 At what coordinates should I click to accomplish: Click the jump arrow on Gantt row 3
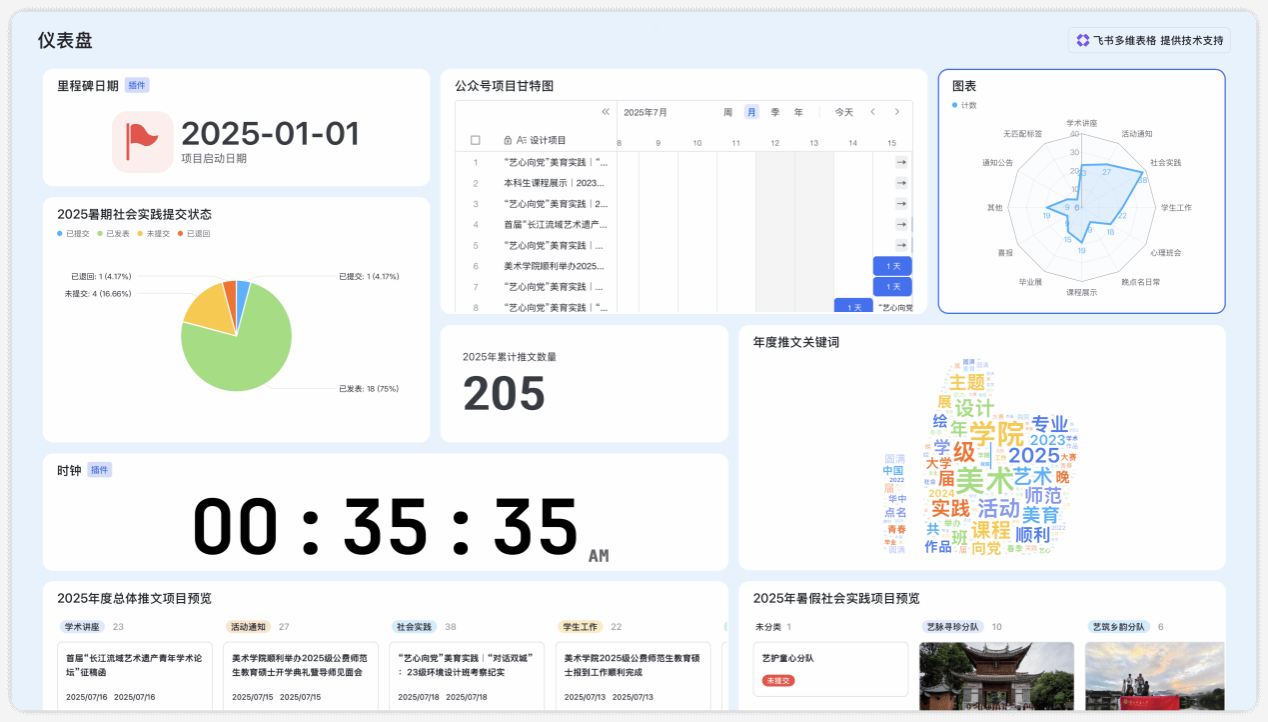(901, 204)
